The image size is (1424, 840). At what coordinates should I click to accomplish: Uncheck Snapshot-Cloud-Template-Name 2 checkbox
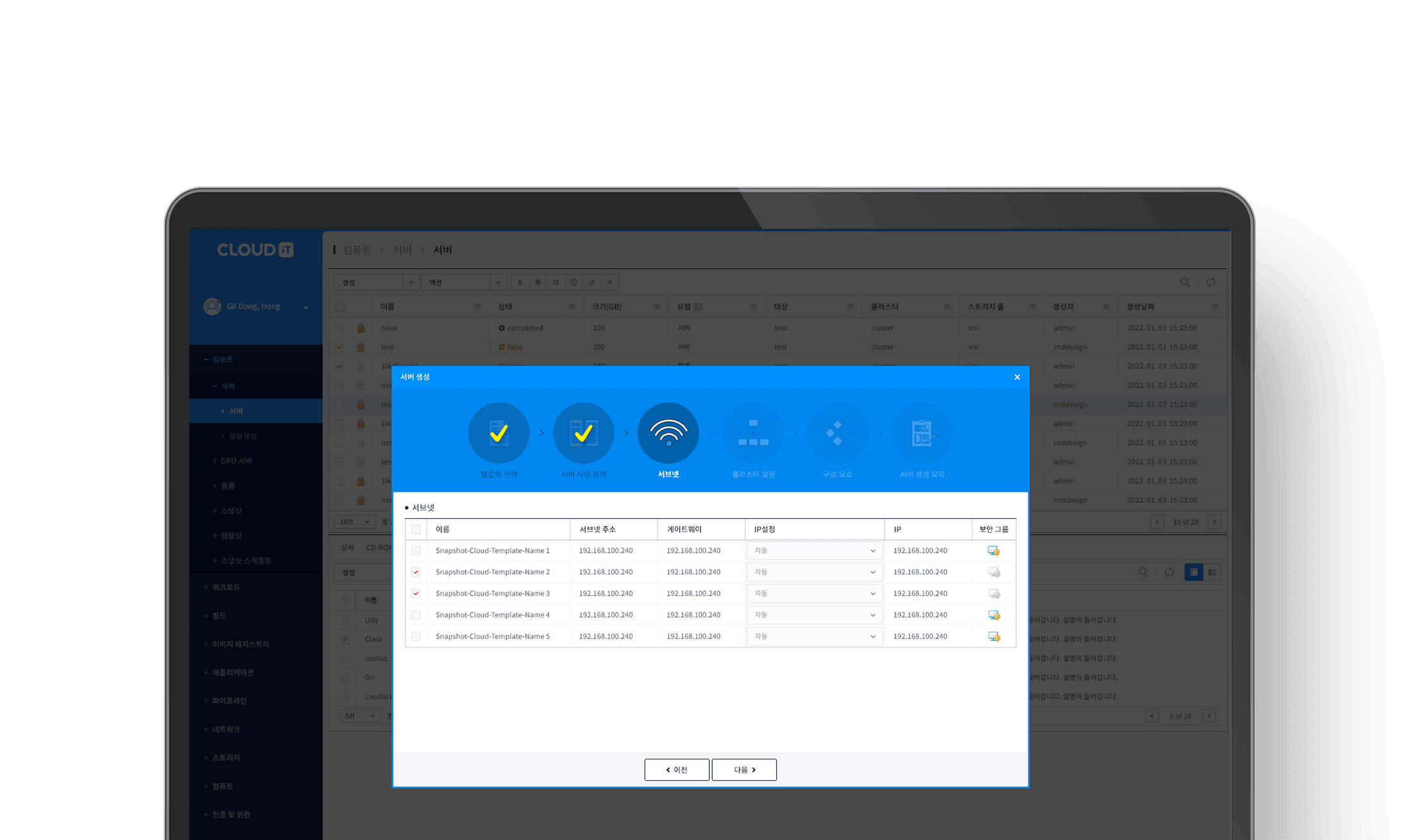point(416,572)
